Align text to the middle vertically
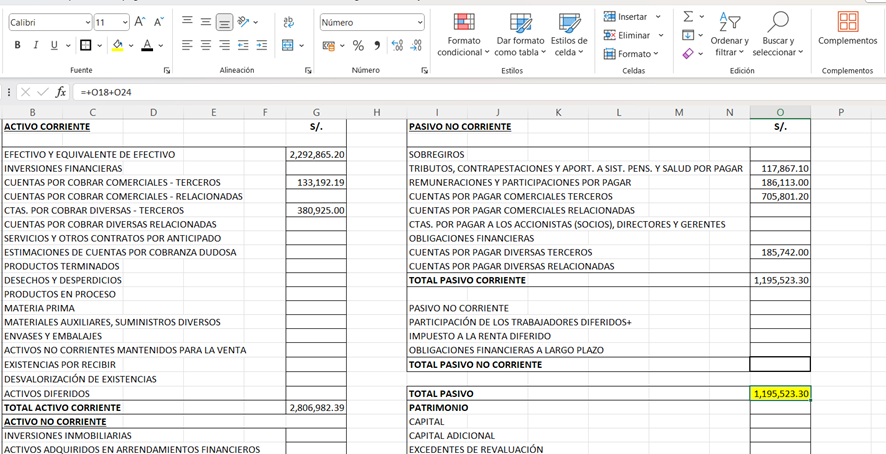The width and height of the screenshot is (886, 454). click(x=206, y=21)
